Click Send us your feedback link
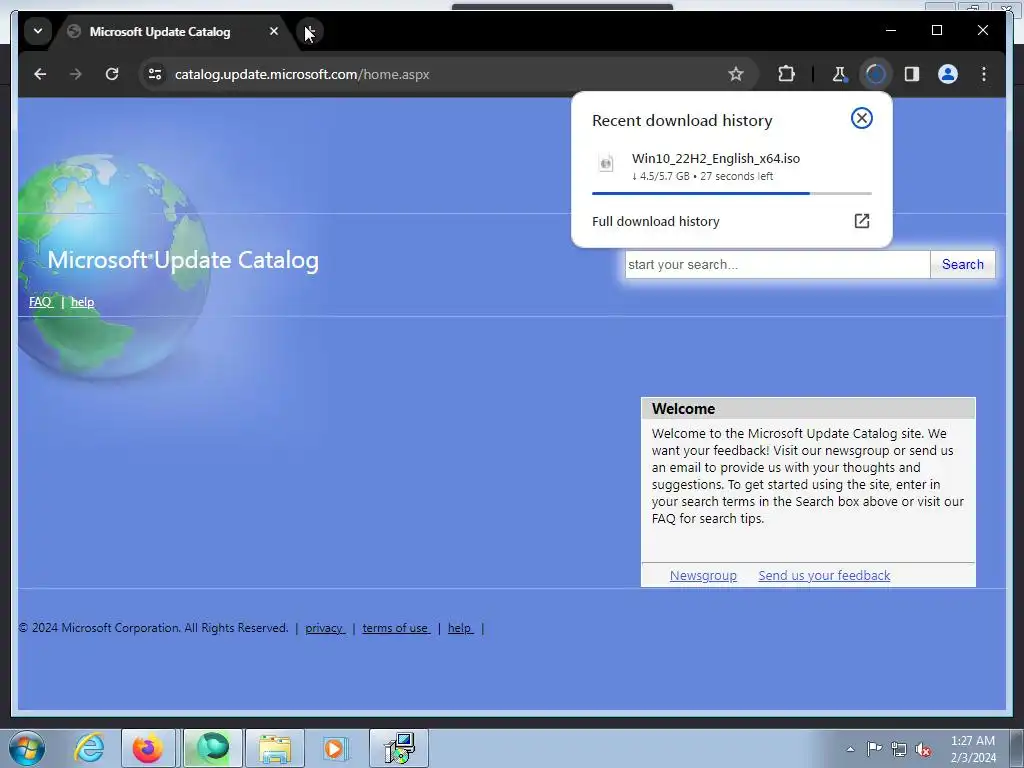Viewport: 1024px width, 768px height. (x=824, y=575)
